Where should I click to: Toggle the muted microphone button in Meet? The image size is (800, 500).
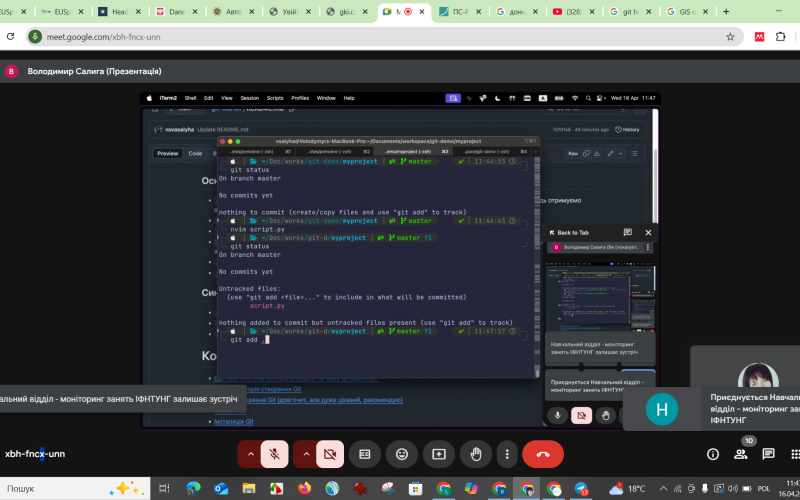click(x=274, y=454)
